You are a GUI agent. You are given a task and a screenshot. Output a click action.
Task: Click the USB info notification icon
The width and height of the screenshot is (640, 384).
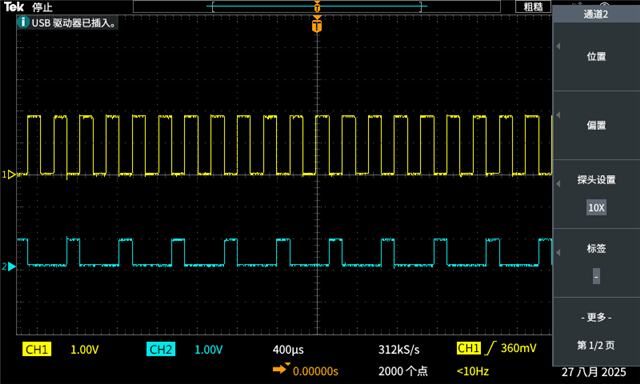tap(23, 22)
